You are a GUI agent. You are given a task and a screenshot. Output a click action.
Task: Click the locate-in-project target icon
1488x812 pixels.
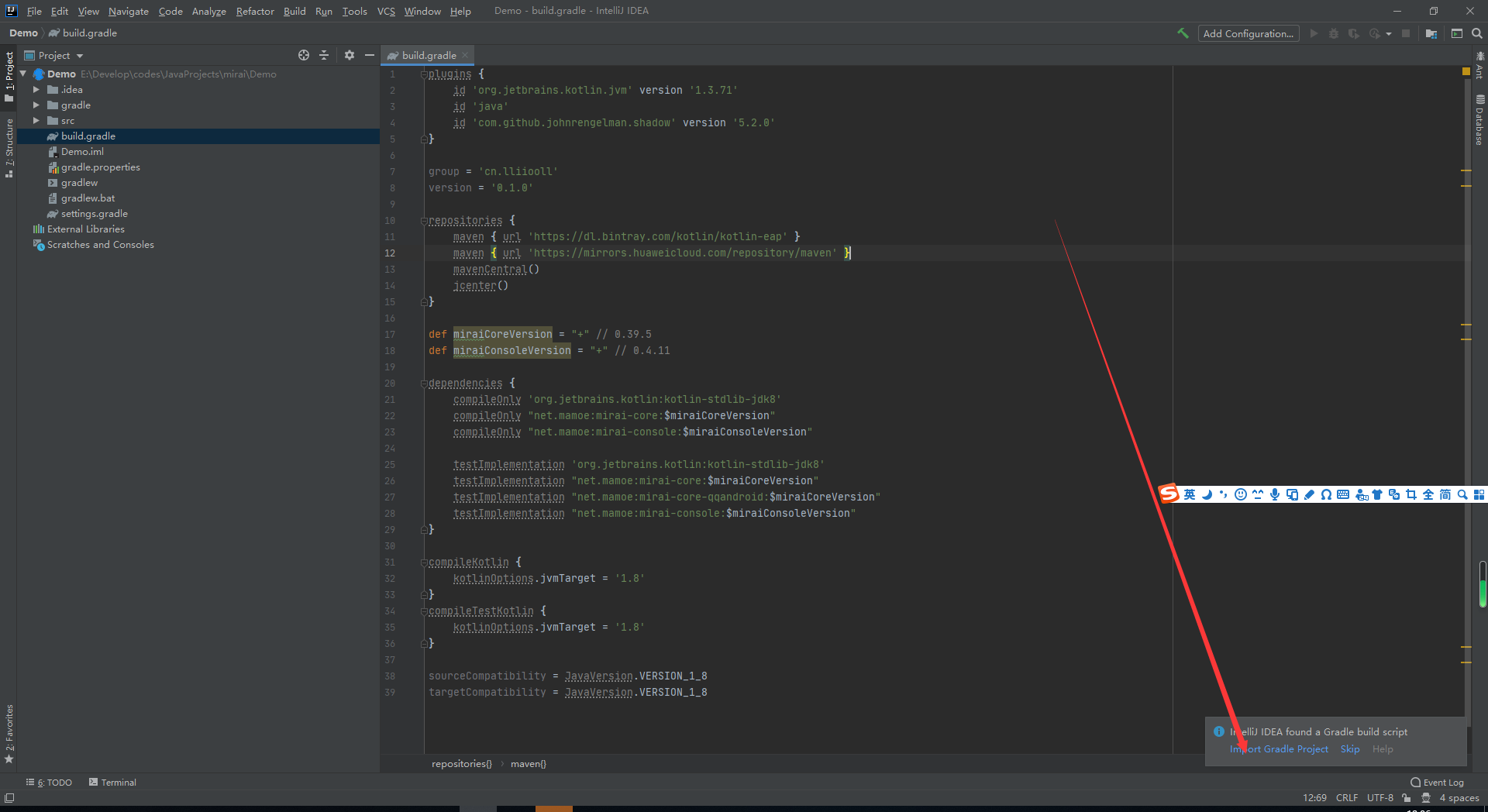(304, 55)
